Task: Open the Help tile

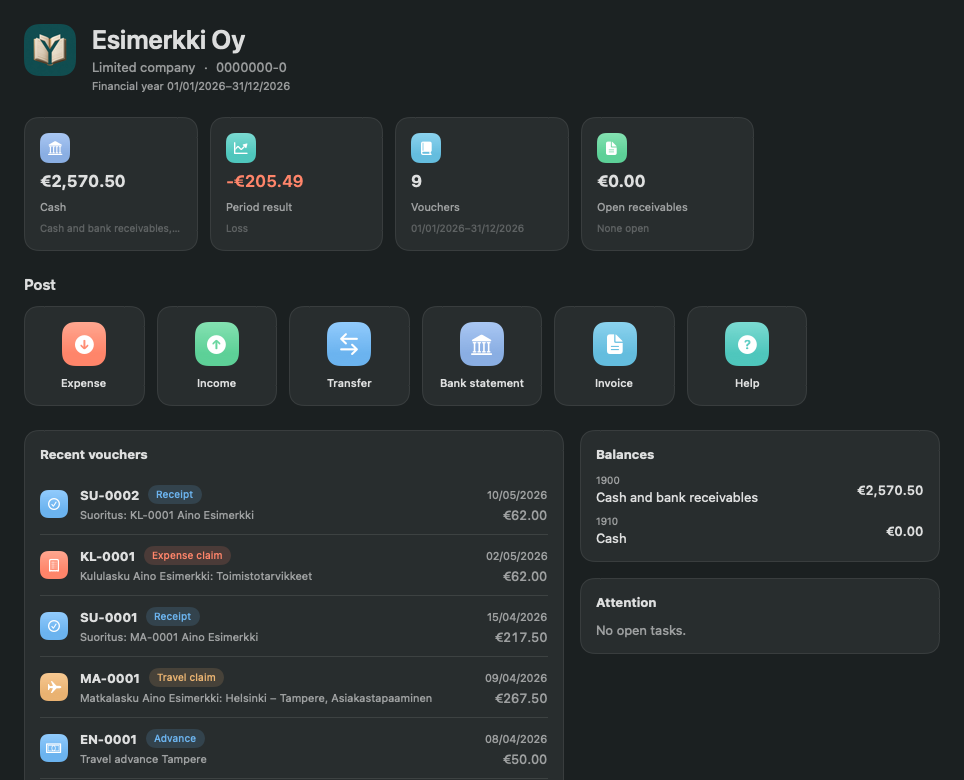Action: pos(747,356)
